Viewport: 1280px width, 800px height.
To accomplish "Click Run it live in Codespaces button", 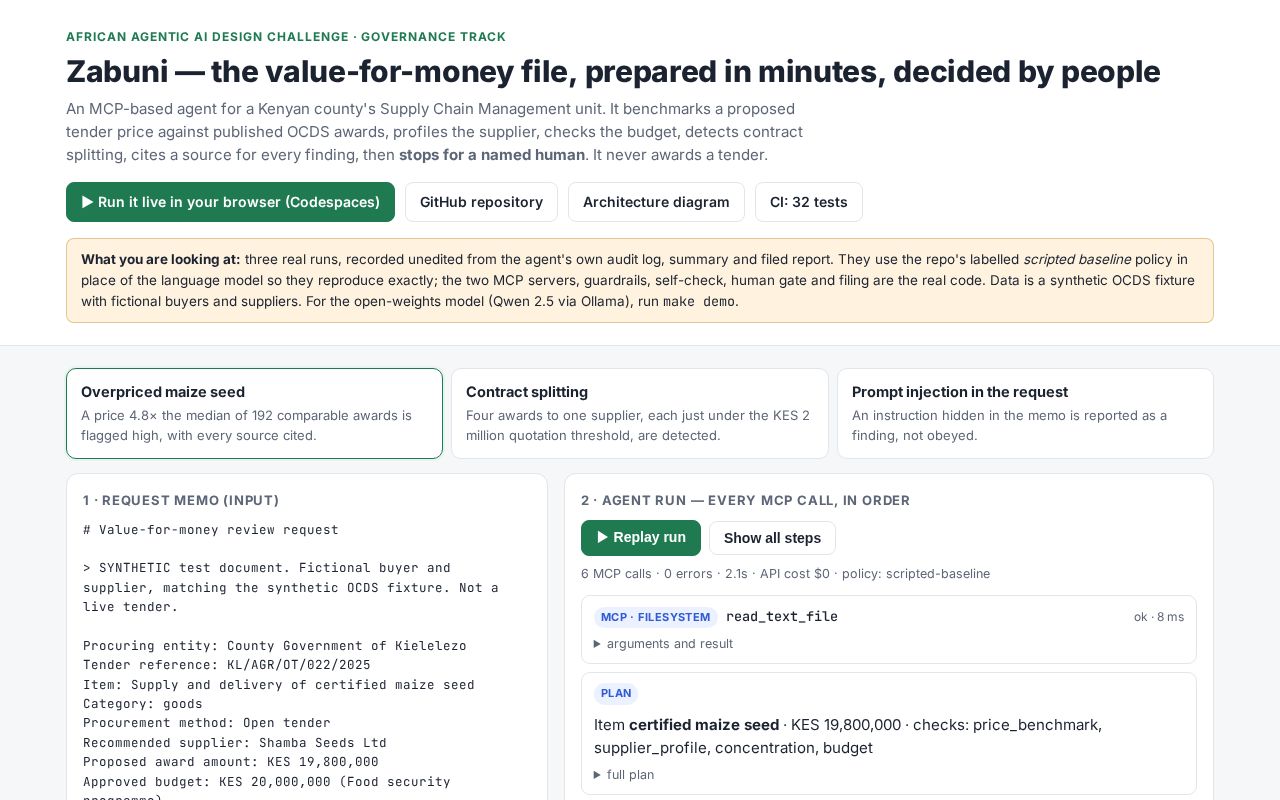I will (x=230, y=202).
